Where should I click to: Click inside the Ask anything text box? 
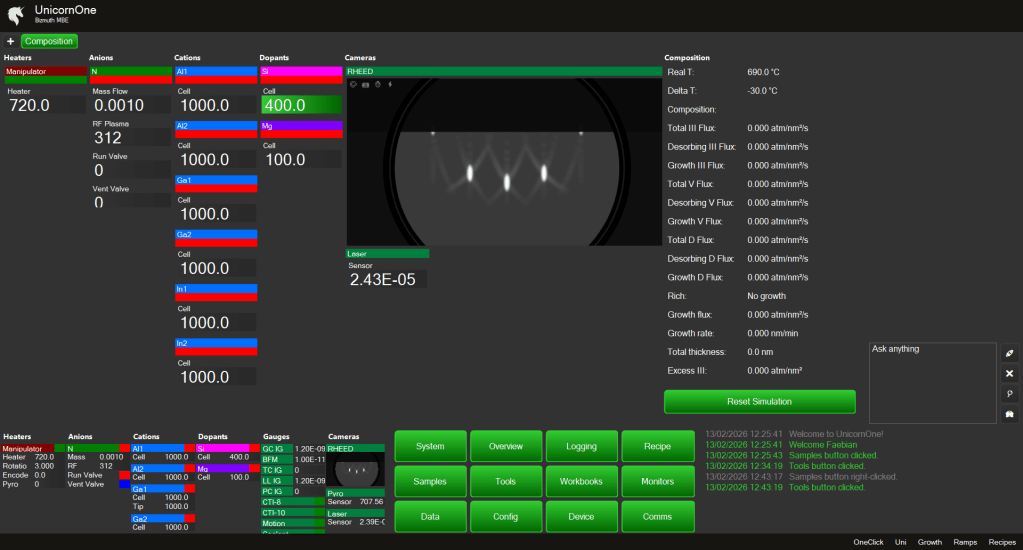point(932,385)
